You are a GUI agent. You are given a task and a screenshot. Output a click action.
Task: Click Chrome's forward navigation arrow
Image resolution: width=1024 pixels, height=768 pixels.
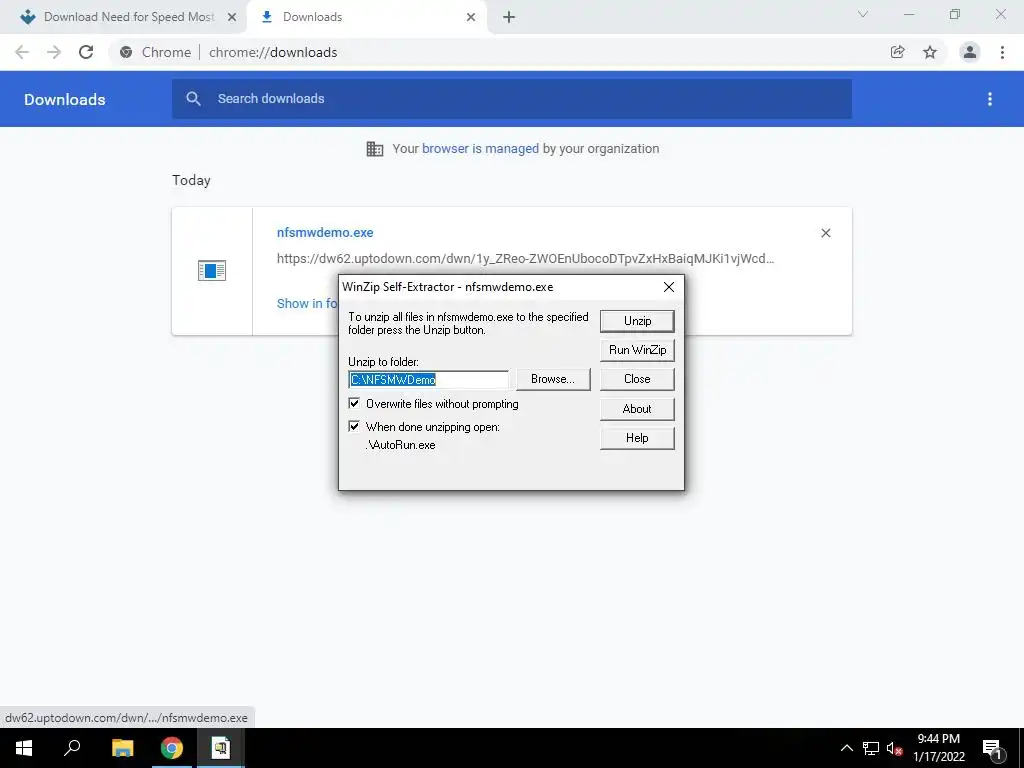[54, 52]
